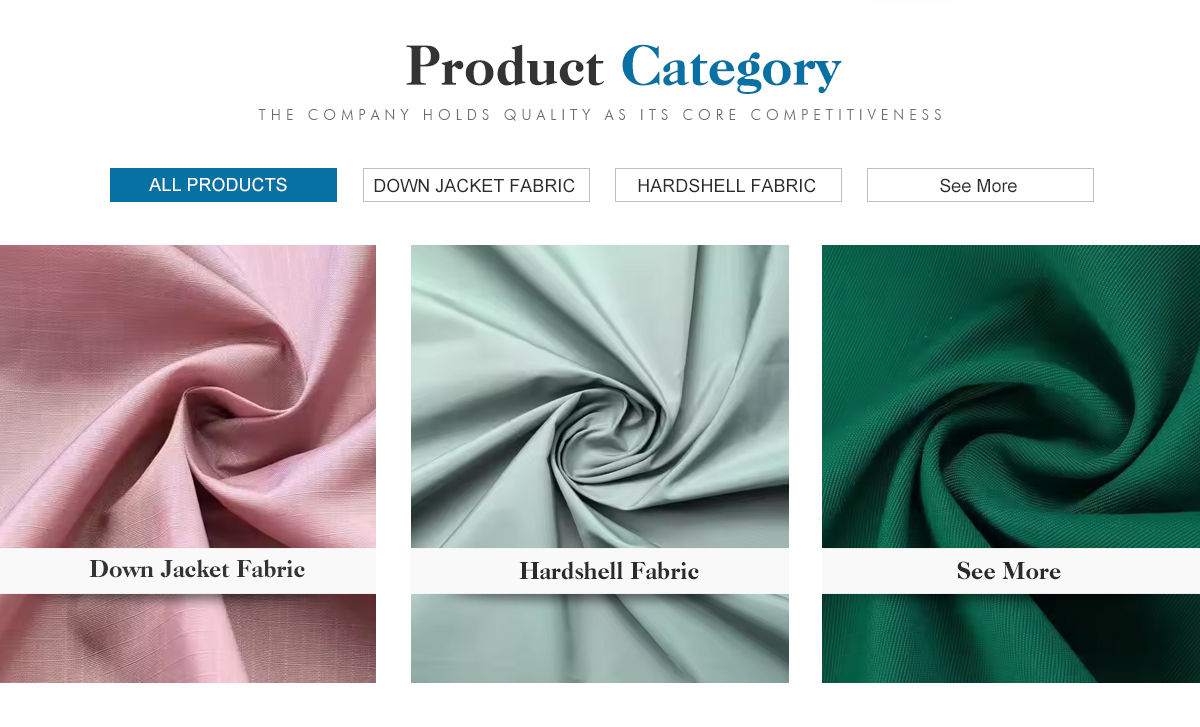Click the word COMPETITIVENESS in tagline
Image resolution: width=1200 pixels, height=727 pixels.
pyautogui.click(x=847, y=115)
